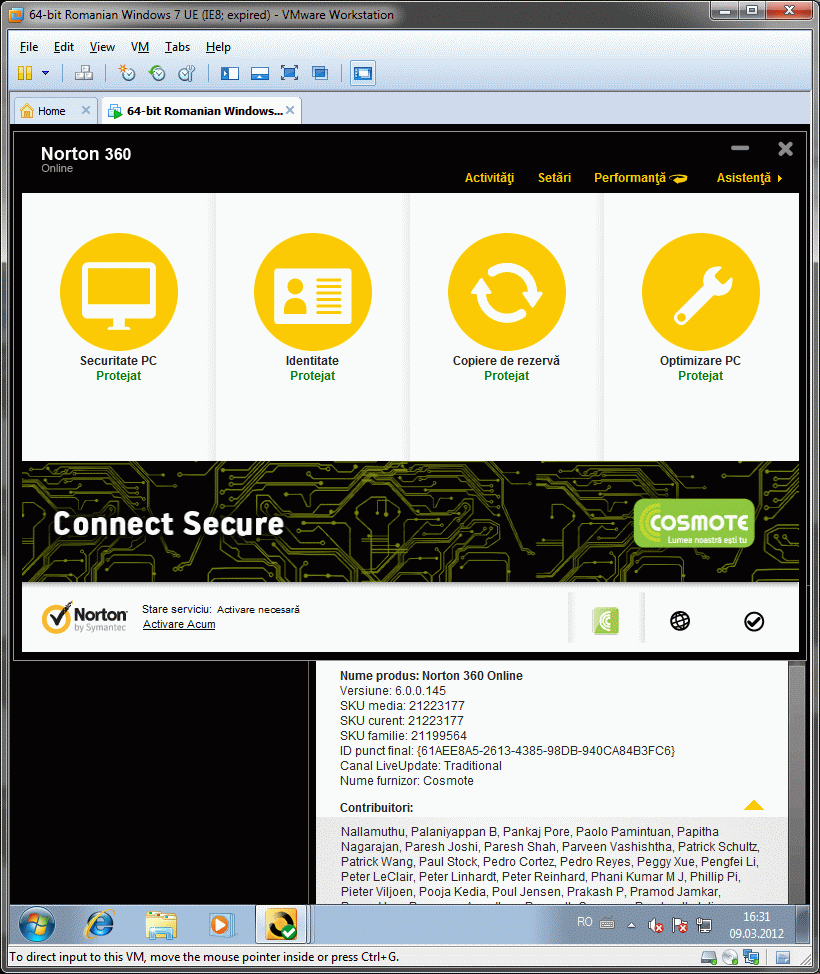Image resolution: width=820 pixels, height=974 pixels.
Task: Click the Connect Secure banner text
Action: pyautogui.click(x=168, y=524)
